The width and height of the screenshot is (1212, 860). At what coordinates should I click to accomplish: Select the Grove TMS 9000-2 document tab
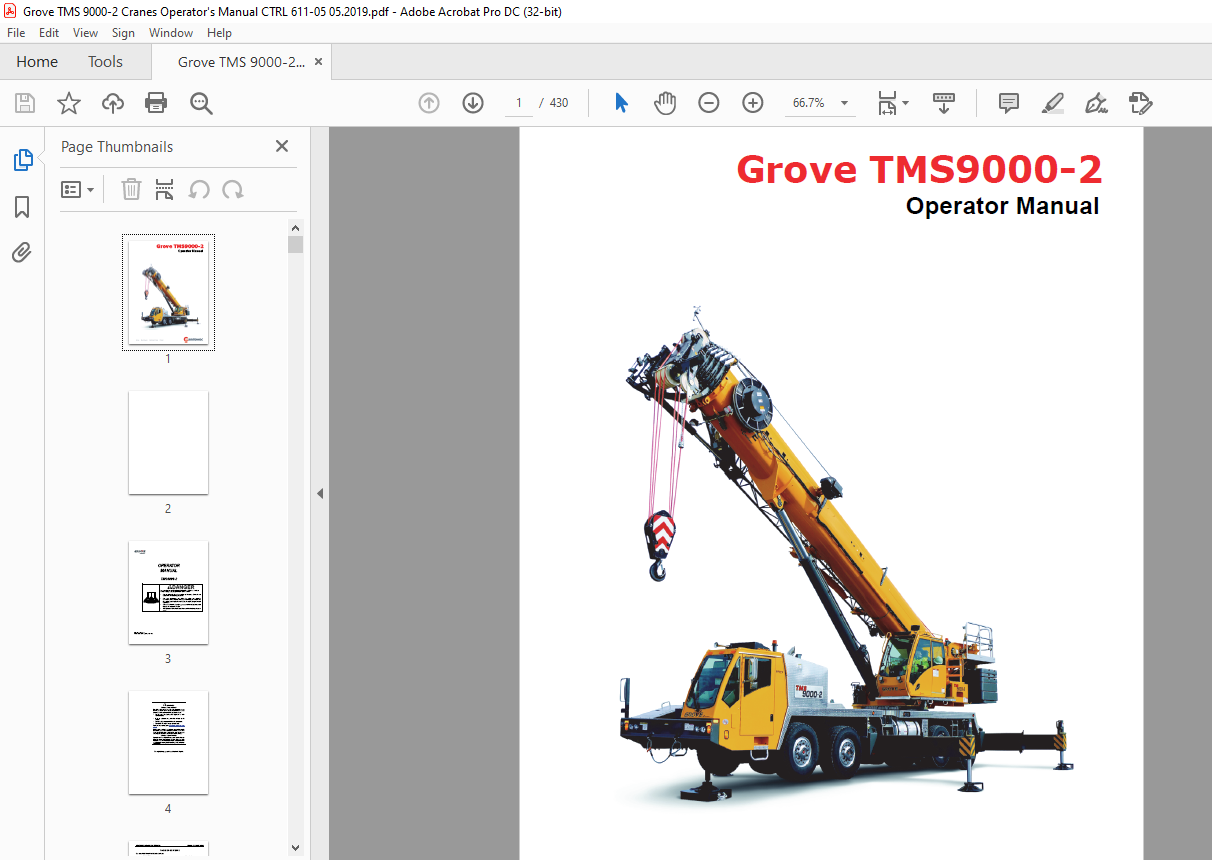pyautogui.click(x=241, y=62)
